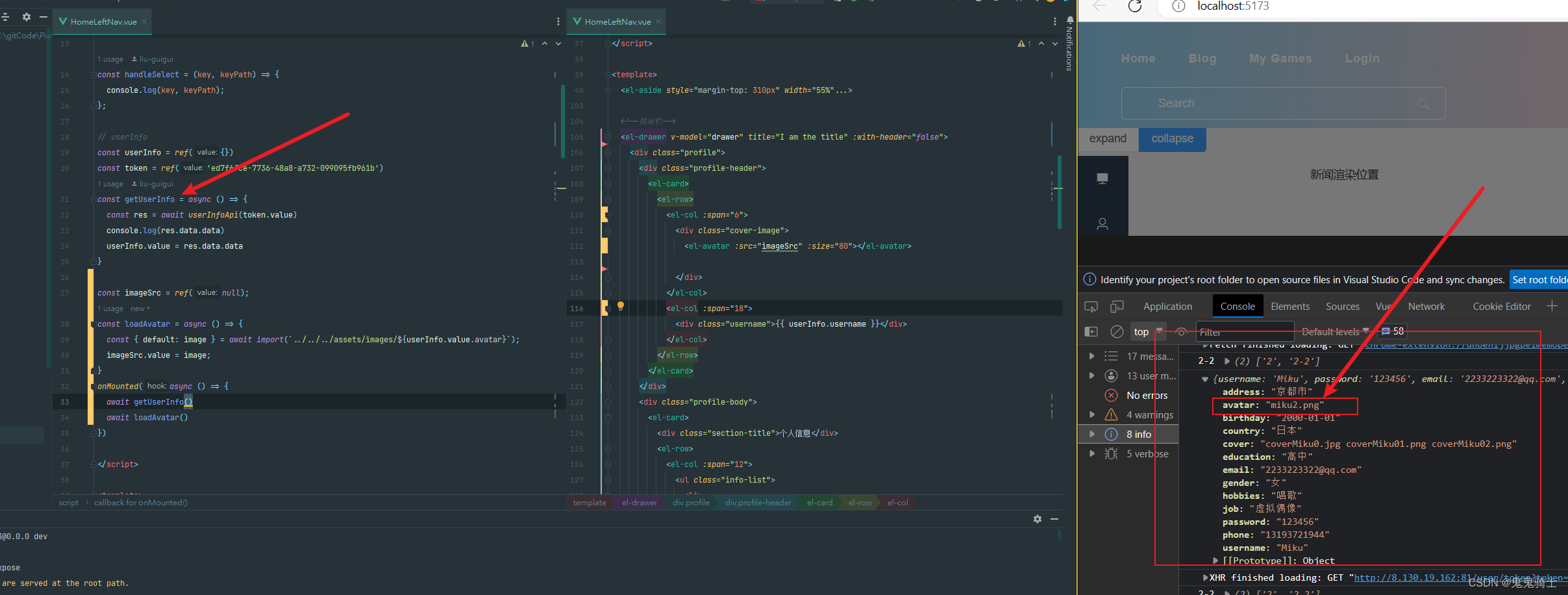
Task: Go to next highlighted error in left editor
Action: click(x=558, y=44)
